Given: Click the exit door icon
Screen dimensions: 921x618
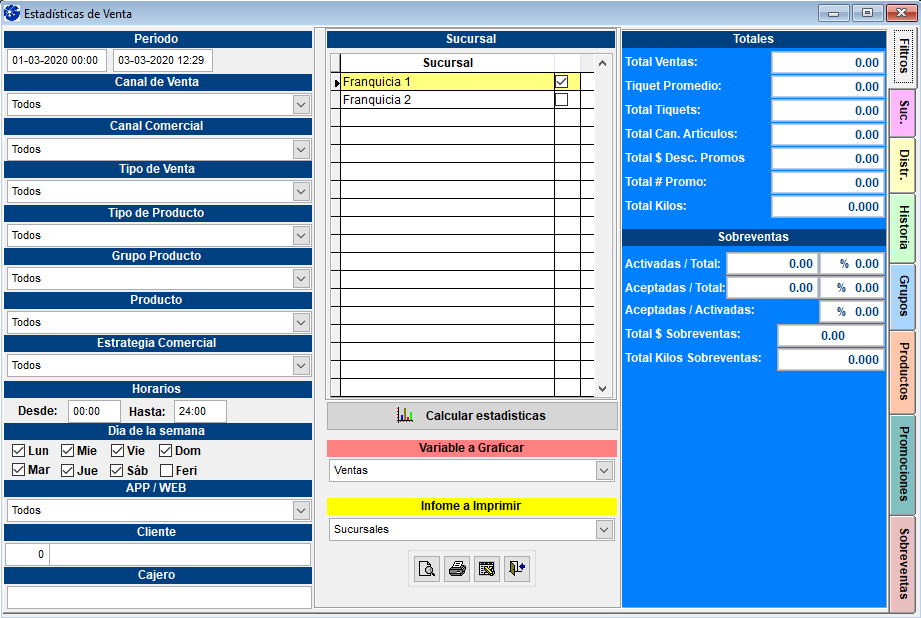Looking at the screenshot, I should [x=517, y=569].
